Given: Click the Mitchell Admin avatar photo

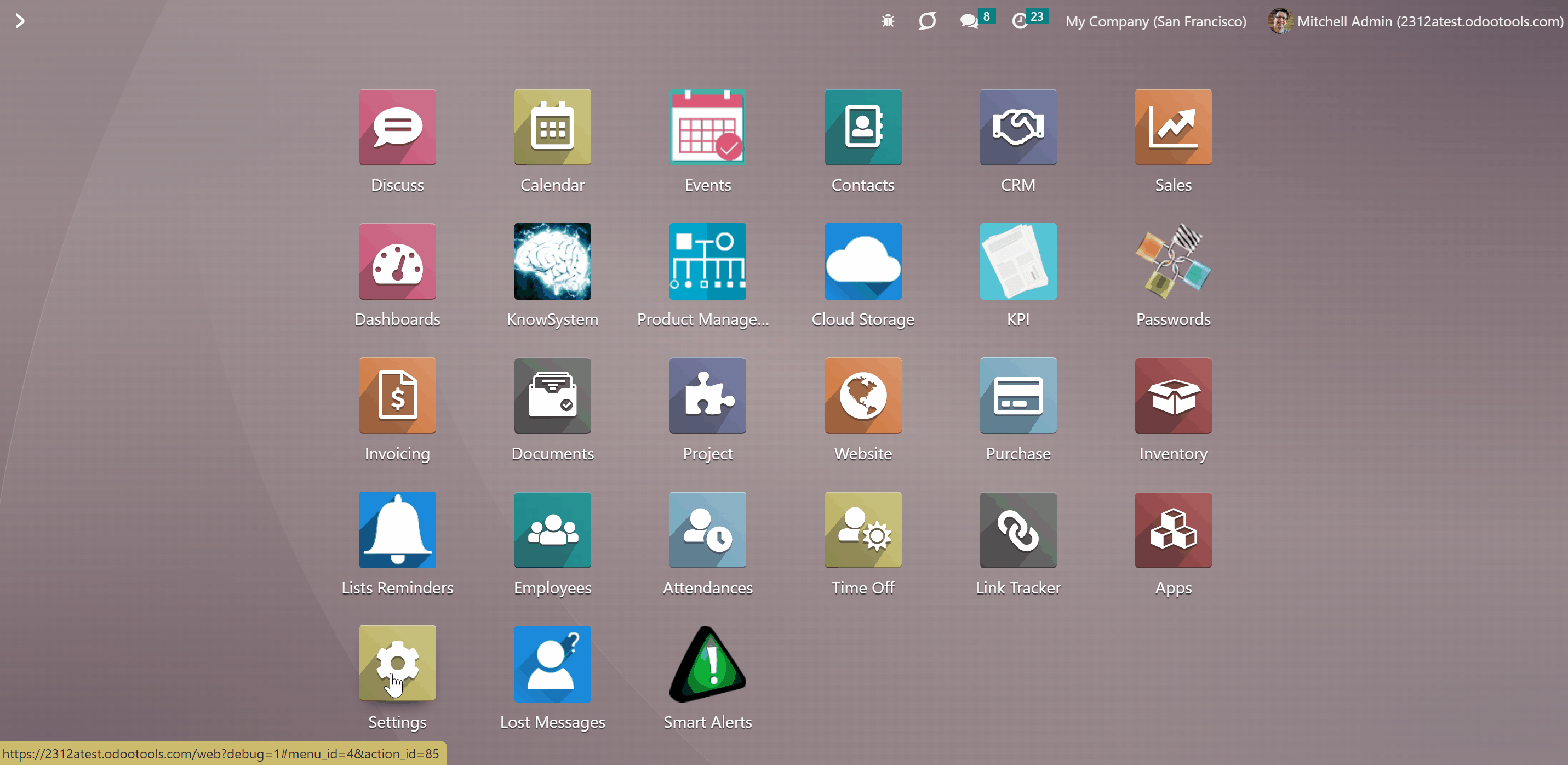Looking at the screenshot, I should pos(1280,21).
